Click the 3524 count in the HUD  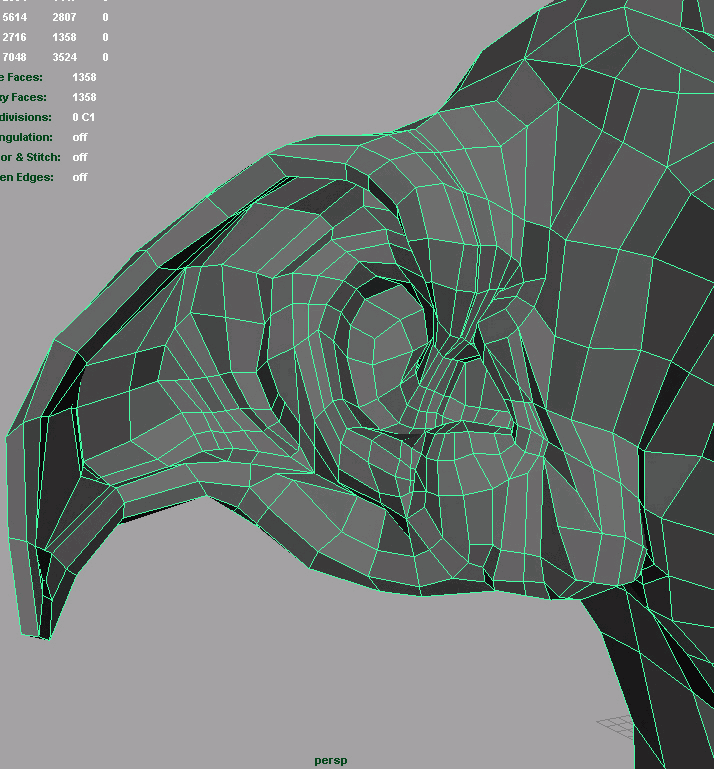pyautogui.click(x=63, y=57)
